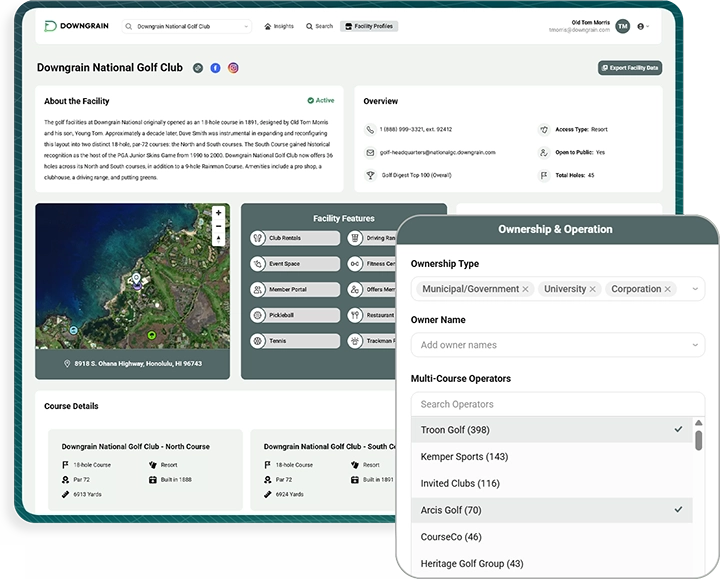Viewport: 720px width, 579px height.
Task: Click the TM user avatar
Action: point(622,26)
